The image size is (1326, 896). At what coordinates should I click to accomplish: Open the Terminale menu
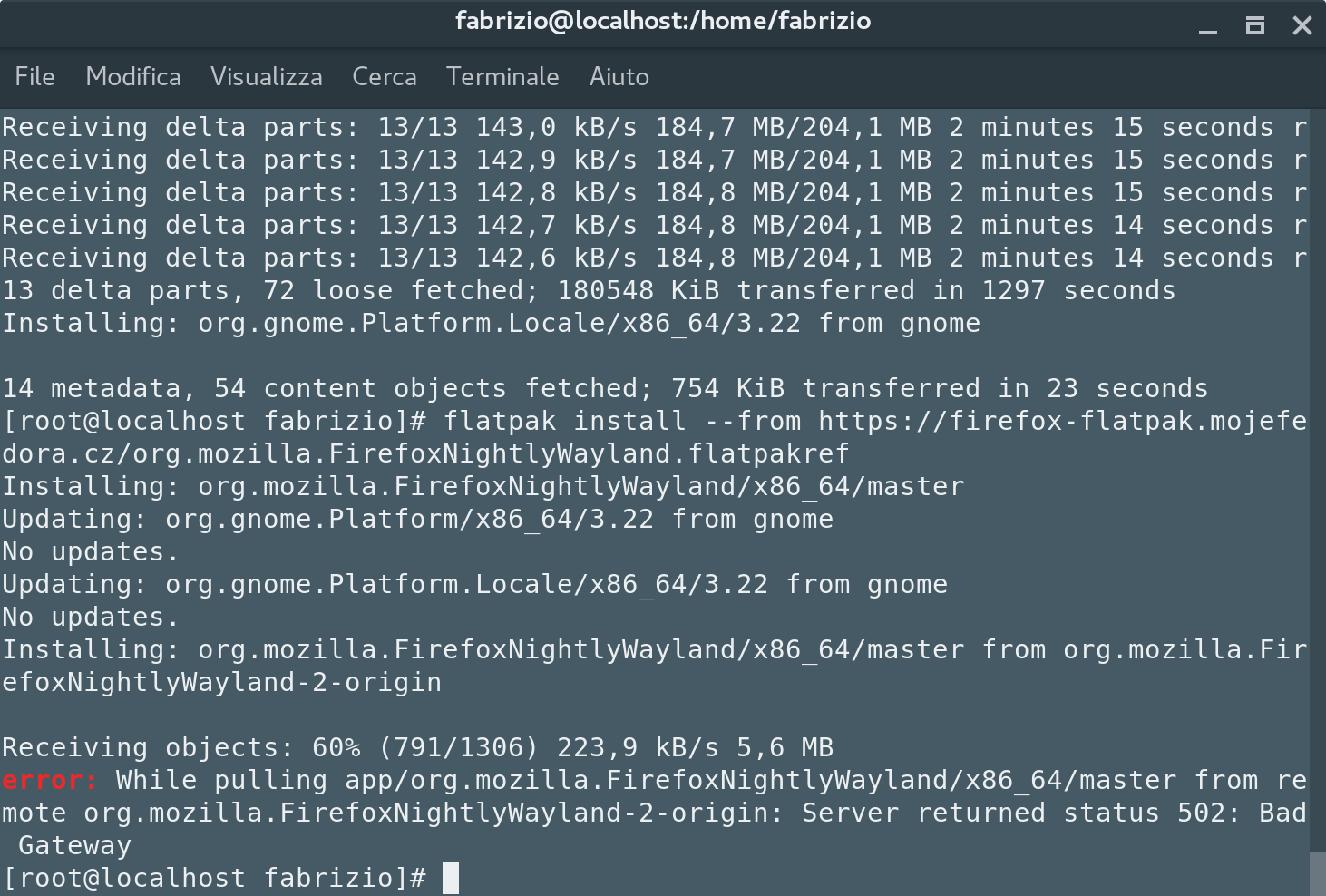(502, 77)
